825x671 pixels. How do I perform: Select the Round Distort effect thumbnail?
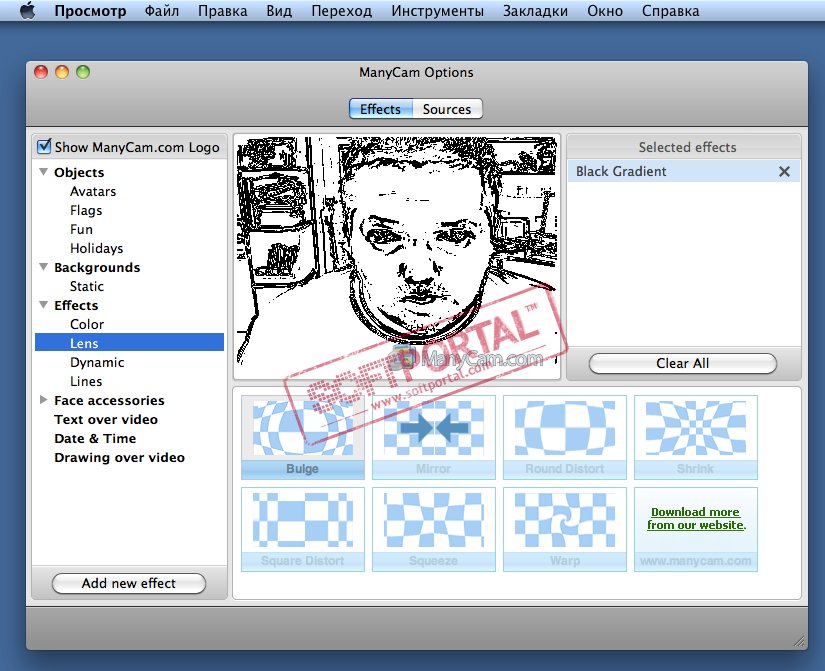(565, 437)
